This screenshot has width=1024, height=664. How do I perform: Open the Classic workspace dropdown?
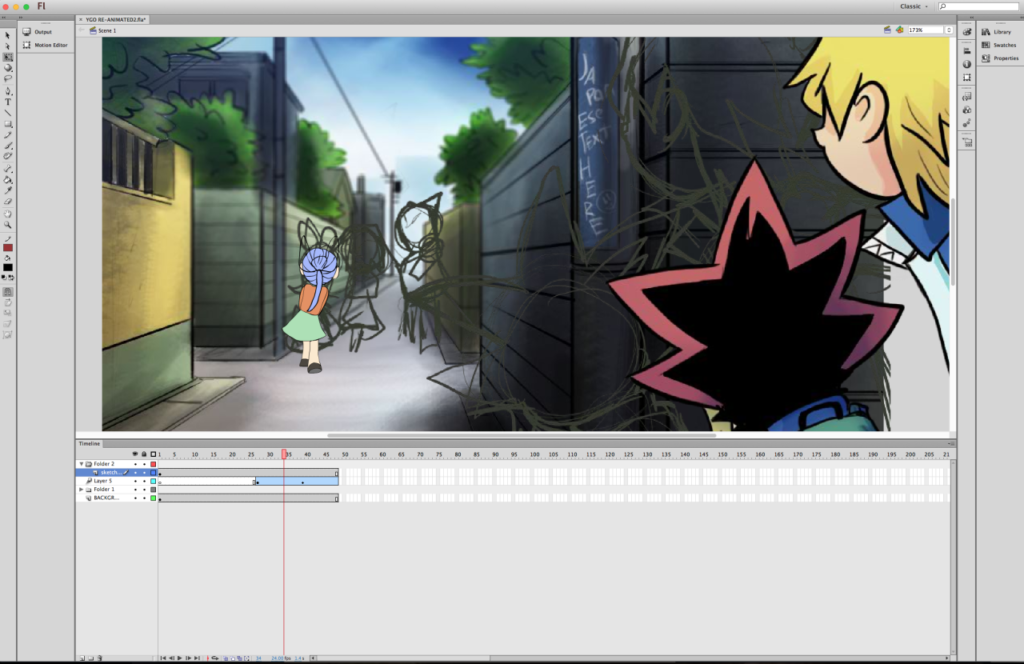coord(914,7)
